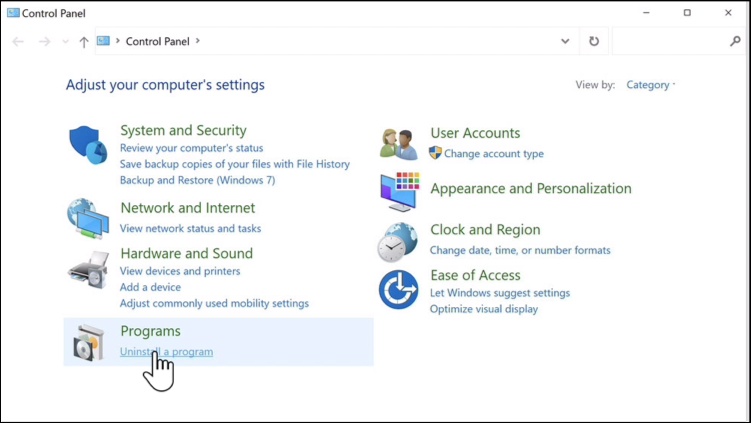Viewport: 751px width, 423px height.
Task: Open the User Accounts people icon
Action: (x=398, y=144)
